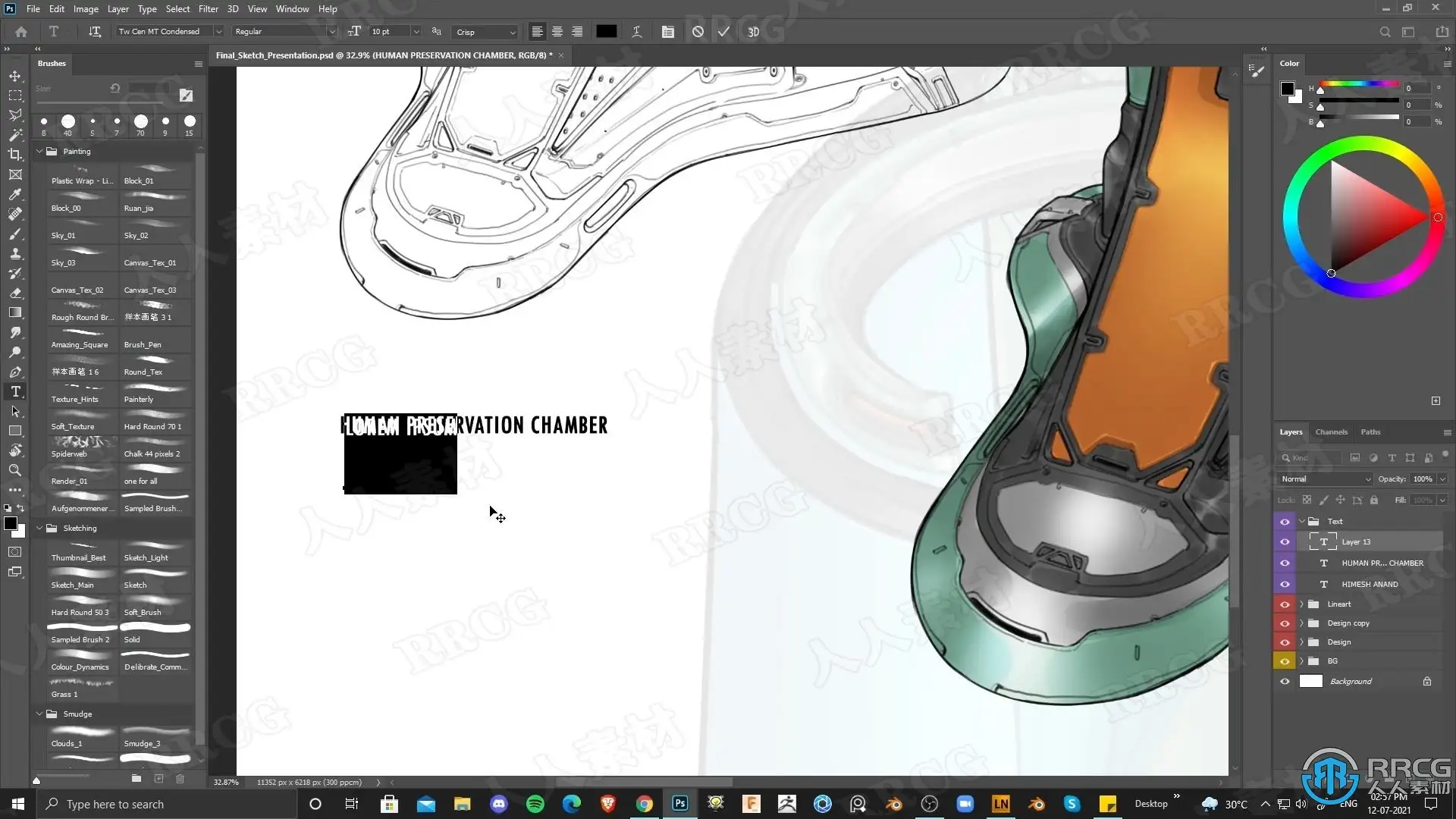
Task: Select the Hand tool
Action: 15,450
